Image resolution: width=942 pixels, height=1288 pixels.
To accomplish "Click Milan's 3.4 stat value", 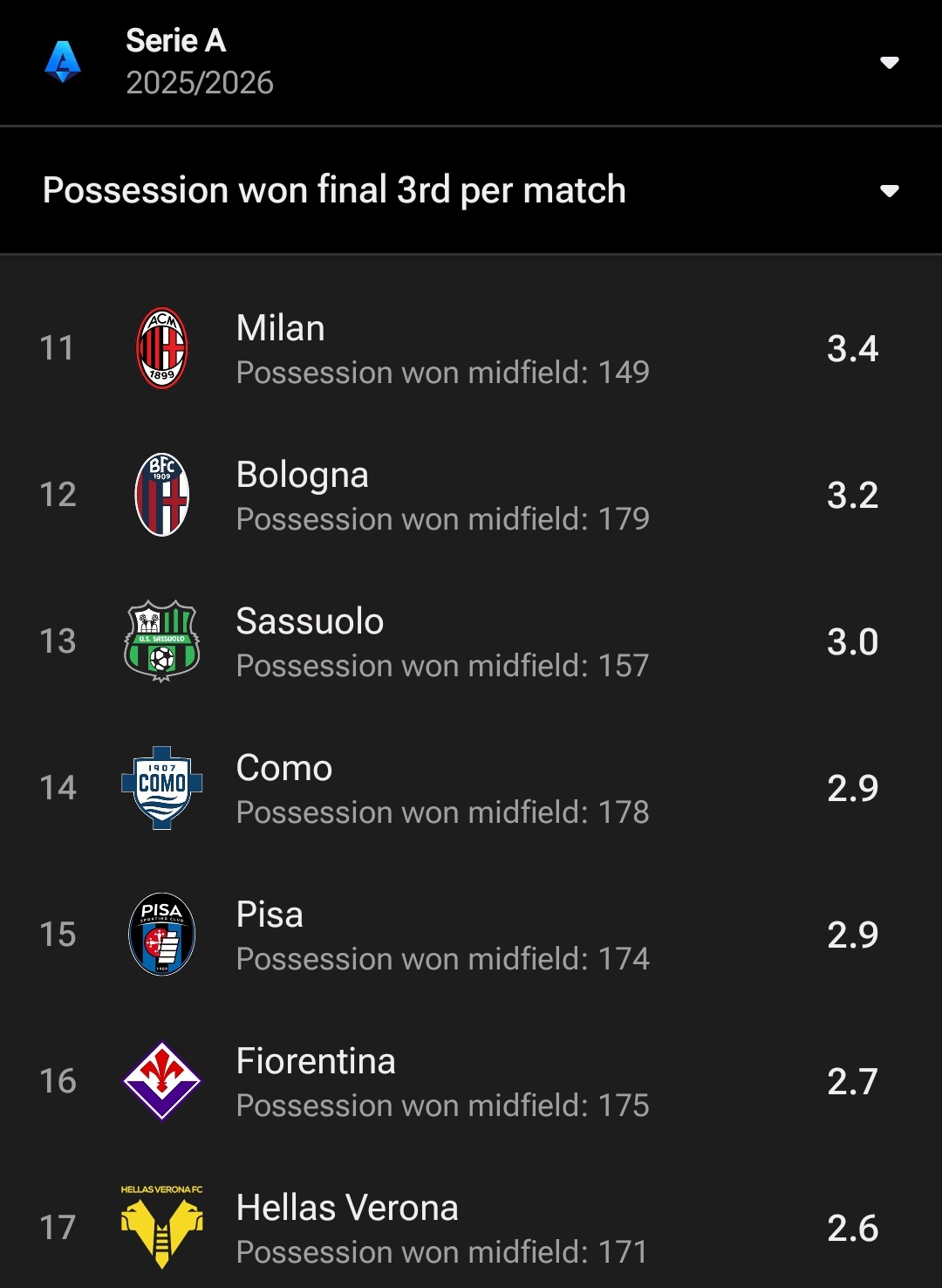I will coord(852,348).
